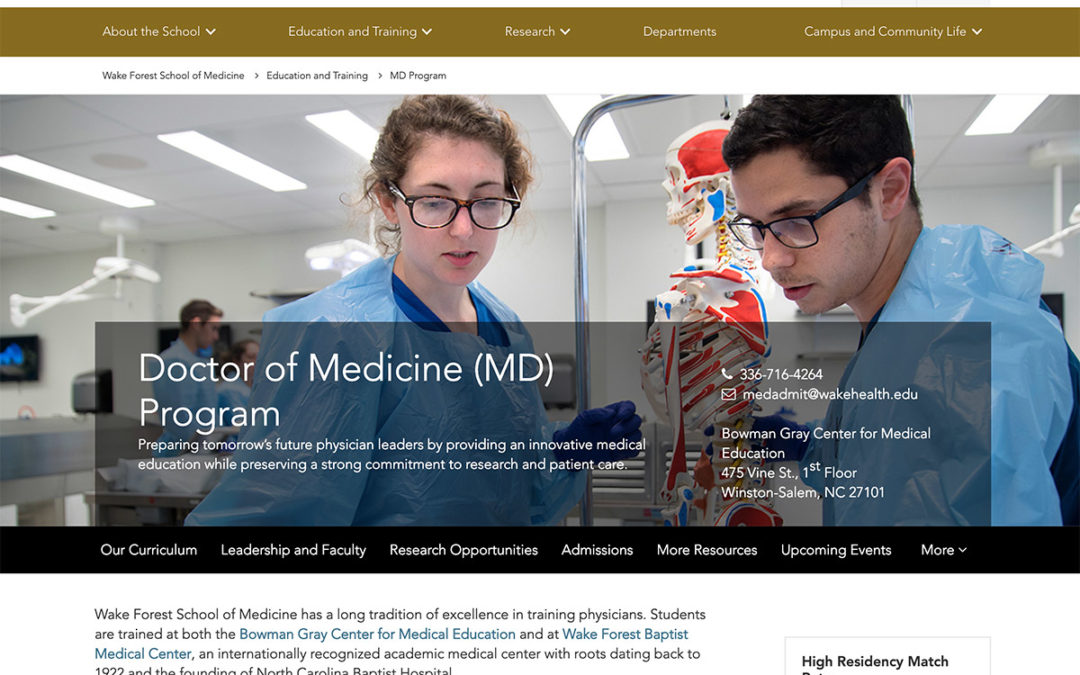
Task: Click Winston-Salem, NC 27101 text
Action: tap(802, 492)
